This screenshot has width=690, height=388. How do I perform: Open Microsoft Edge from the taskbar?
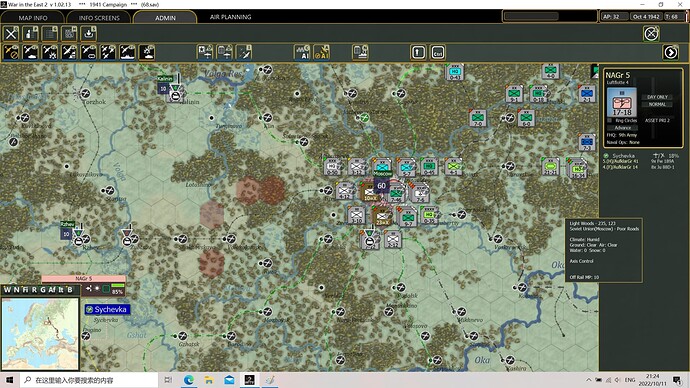pos(189,380)
